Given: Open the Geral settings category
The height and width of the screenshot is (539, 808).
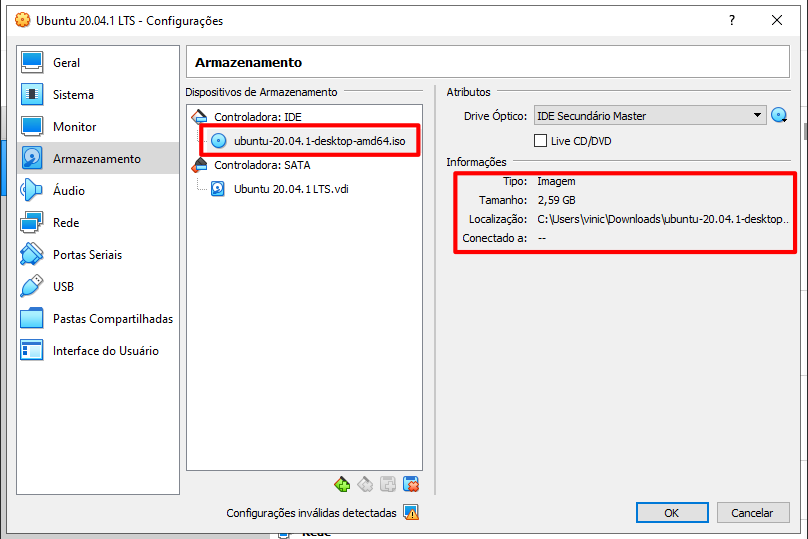Looking at the screenshot, I should (98, 63).
